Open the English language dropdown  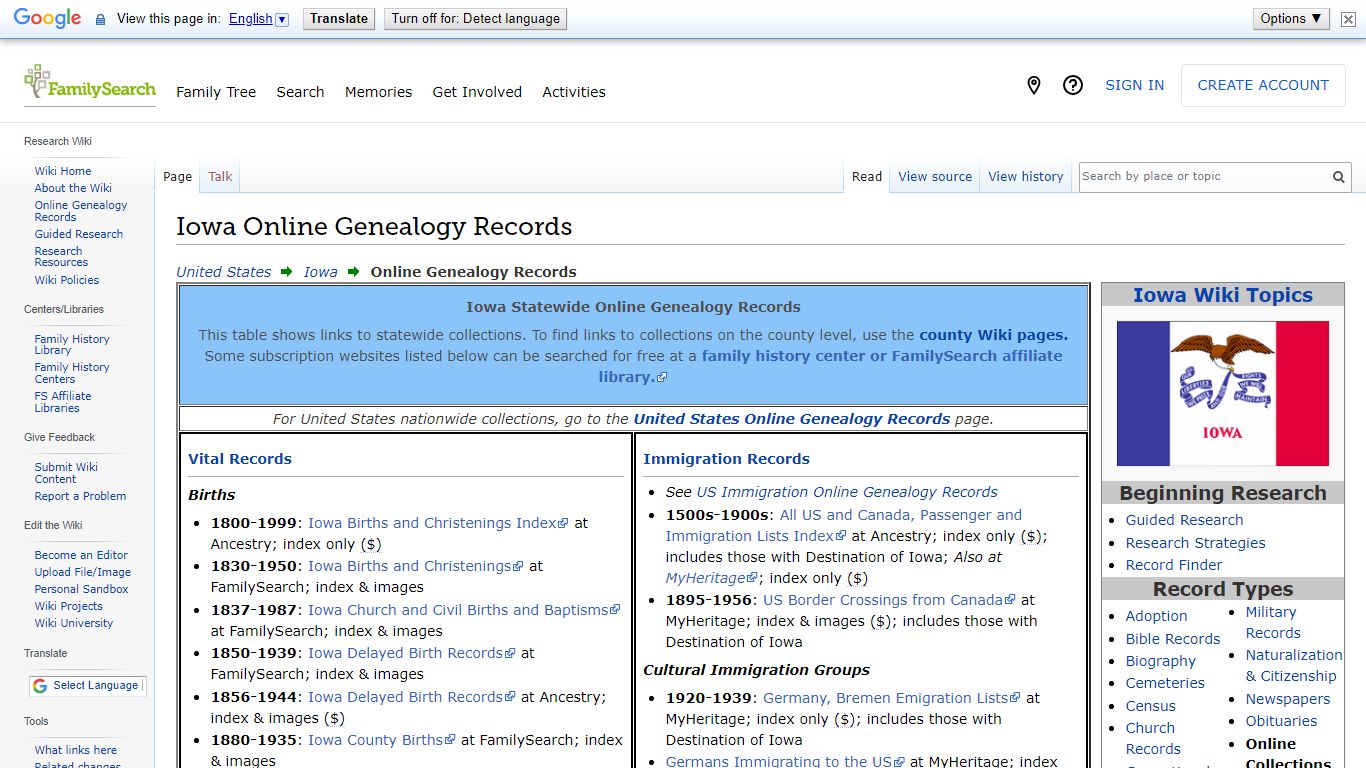coord(258,19)
